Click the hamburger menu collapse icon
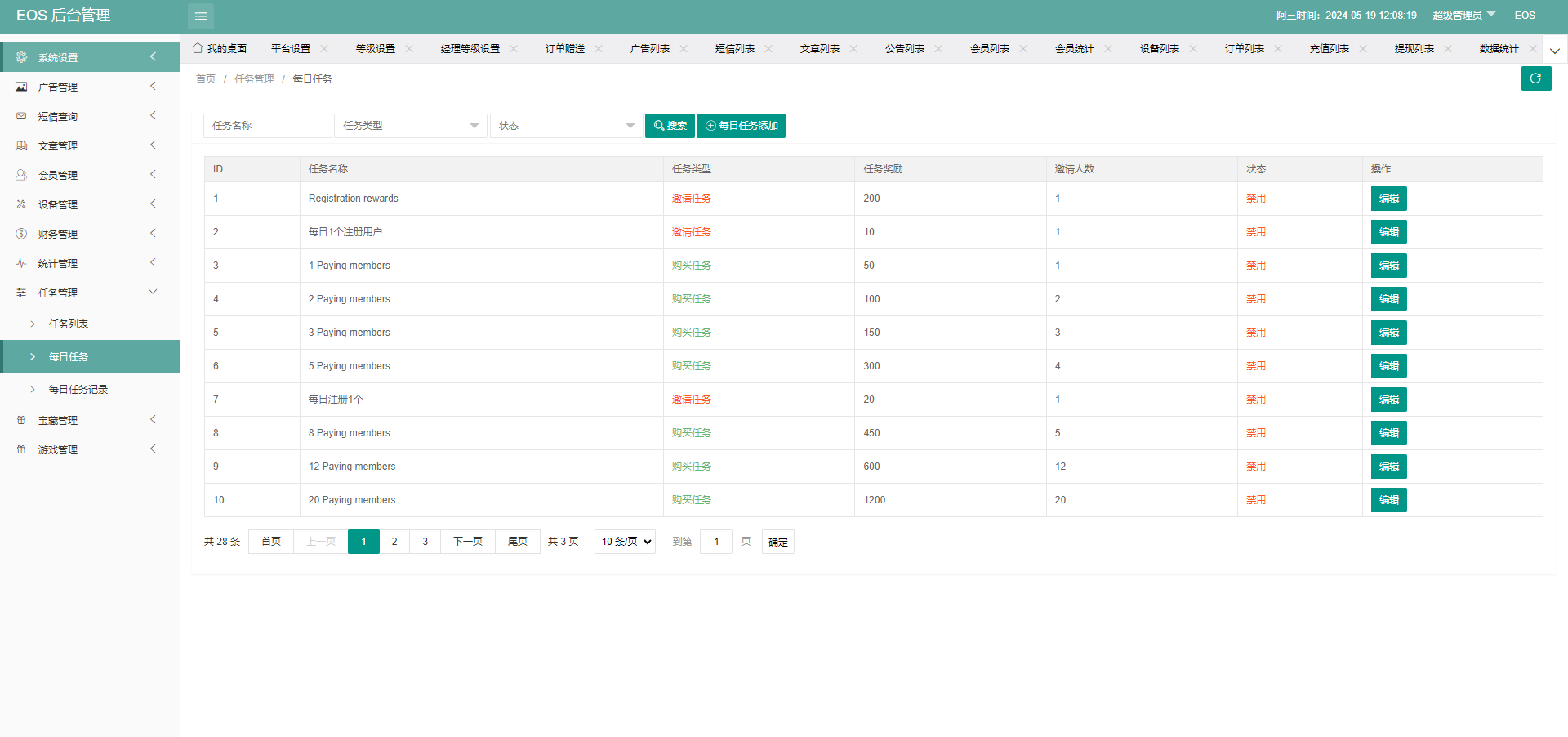Screen dimensions: 1568x737 click(x=201, y=16)
